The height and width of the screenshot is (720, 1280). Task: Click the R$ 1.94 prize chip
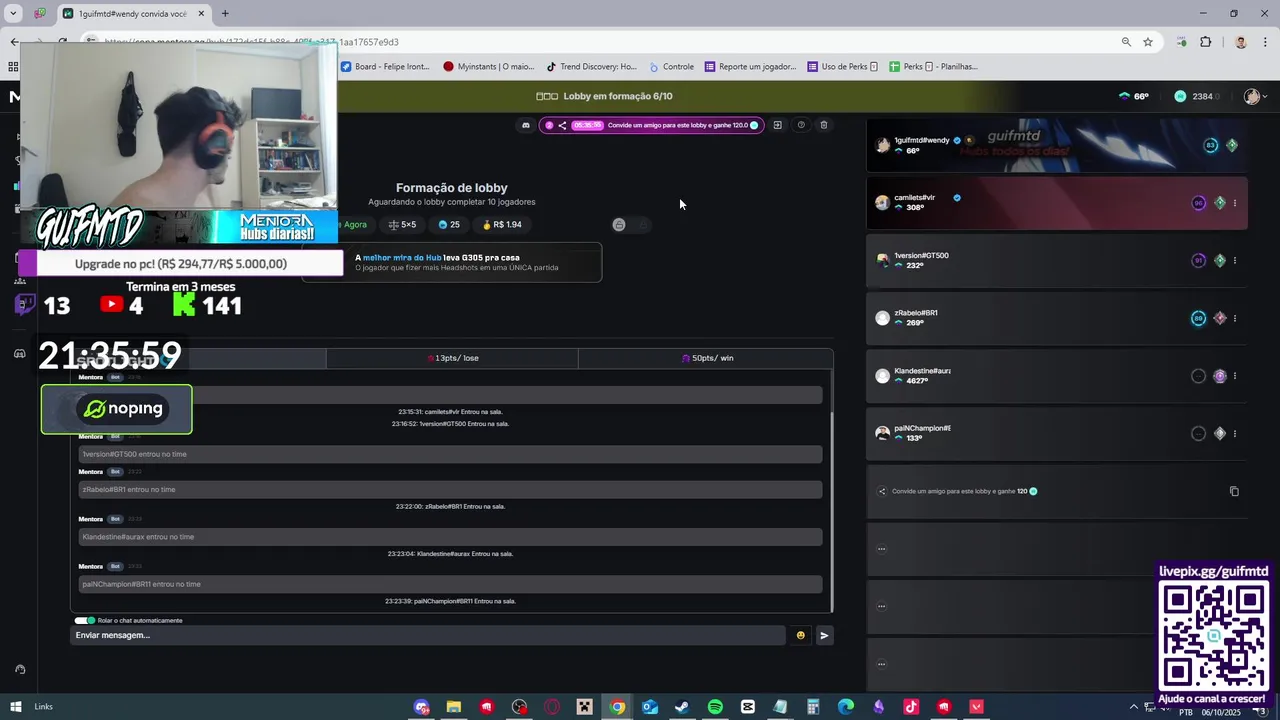tap(502, 225)
